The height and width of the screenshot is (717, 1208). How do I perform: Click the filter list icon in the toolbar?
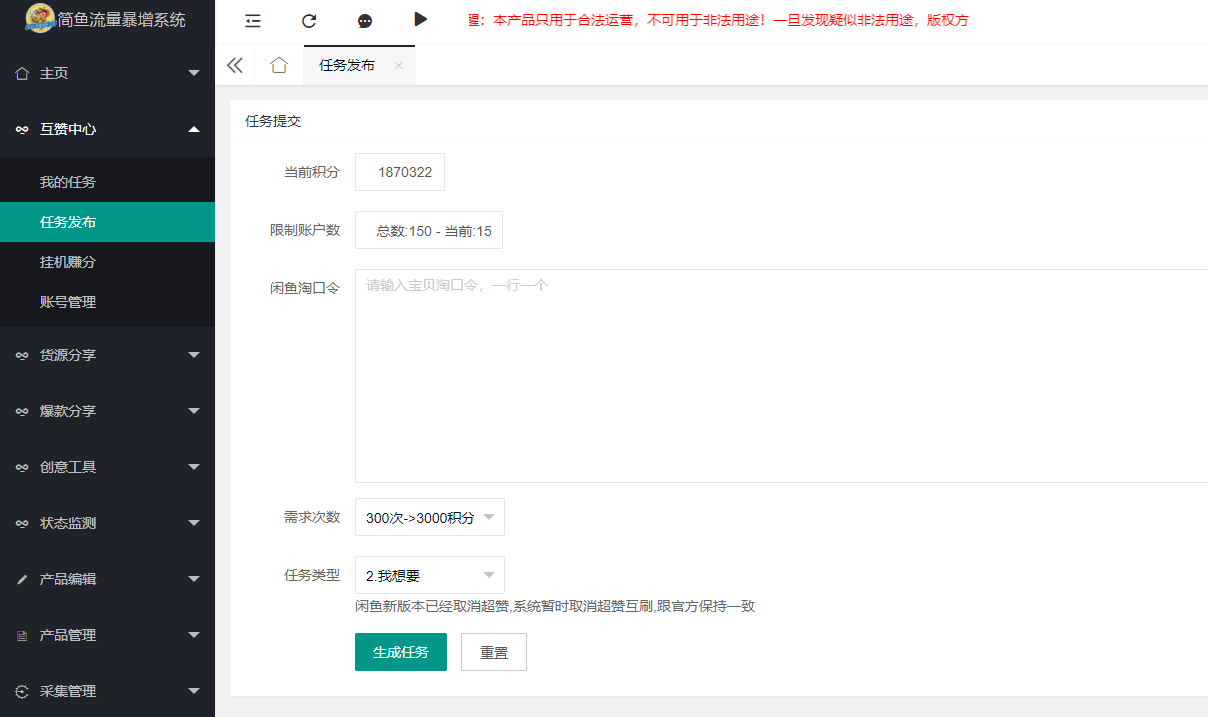tap(253, 20)
